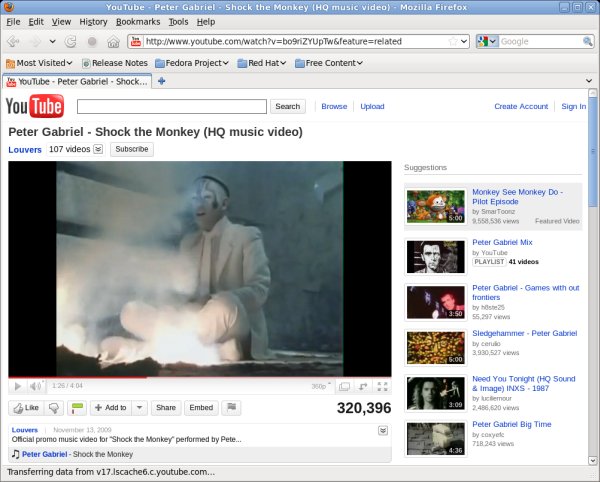600x482 pixels.
Task: Click the magnifier icon in search bar
Action: point(588,41)
